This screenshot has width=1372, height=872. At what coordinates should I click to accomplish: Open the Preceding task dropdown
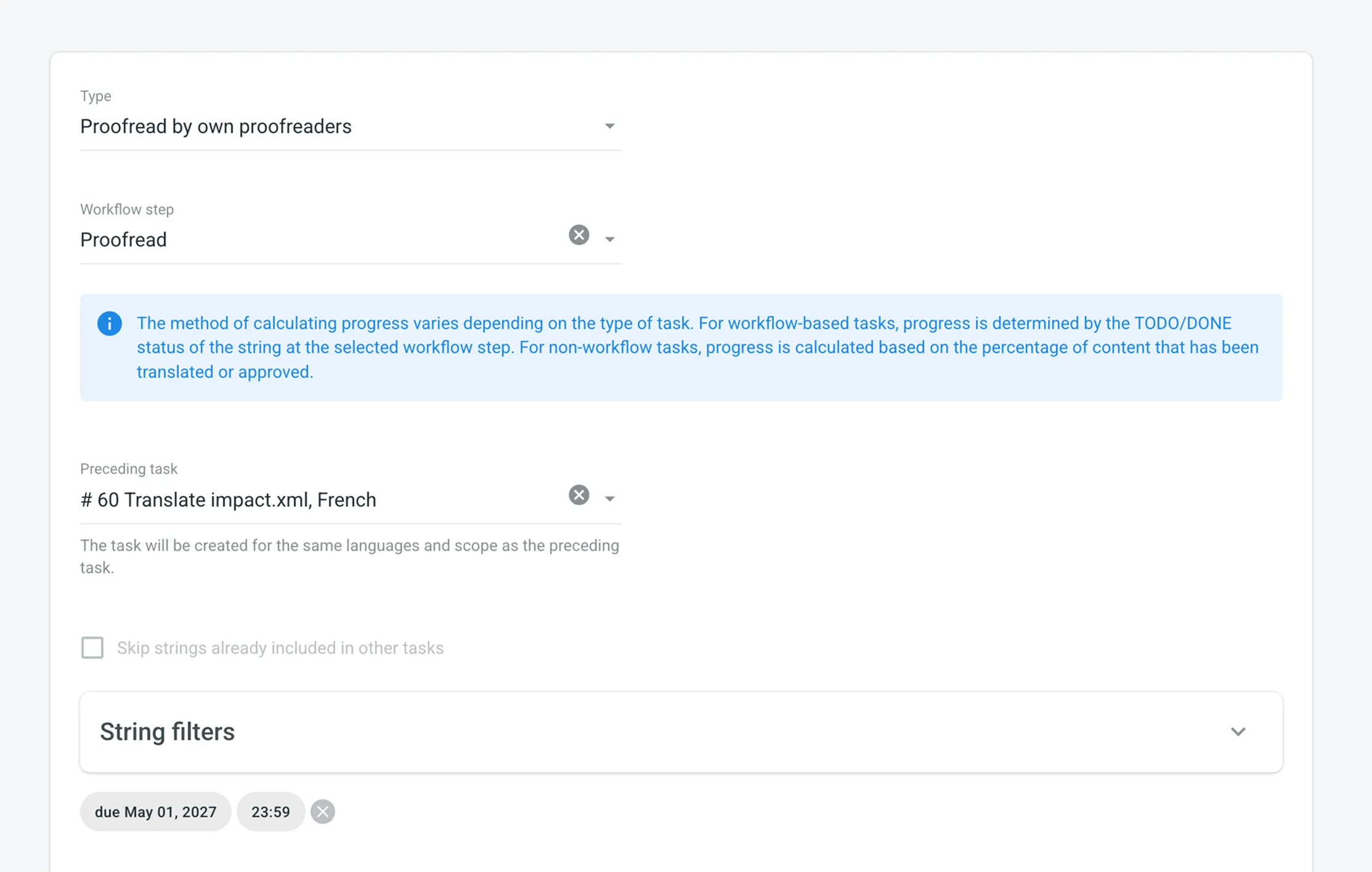tap(609, 498)
